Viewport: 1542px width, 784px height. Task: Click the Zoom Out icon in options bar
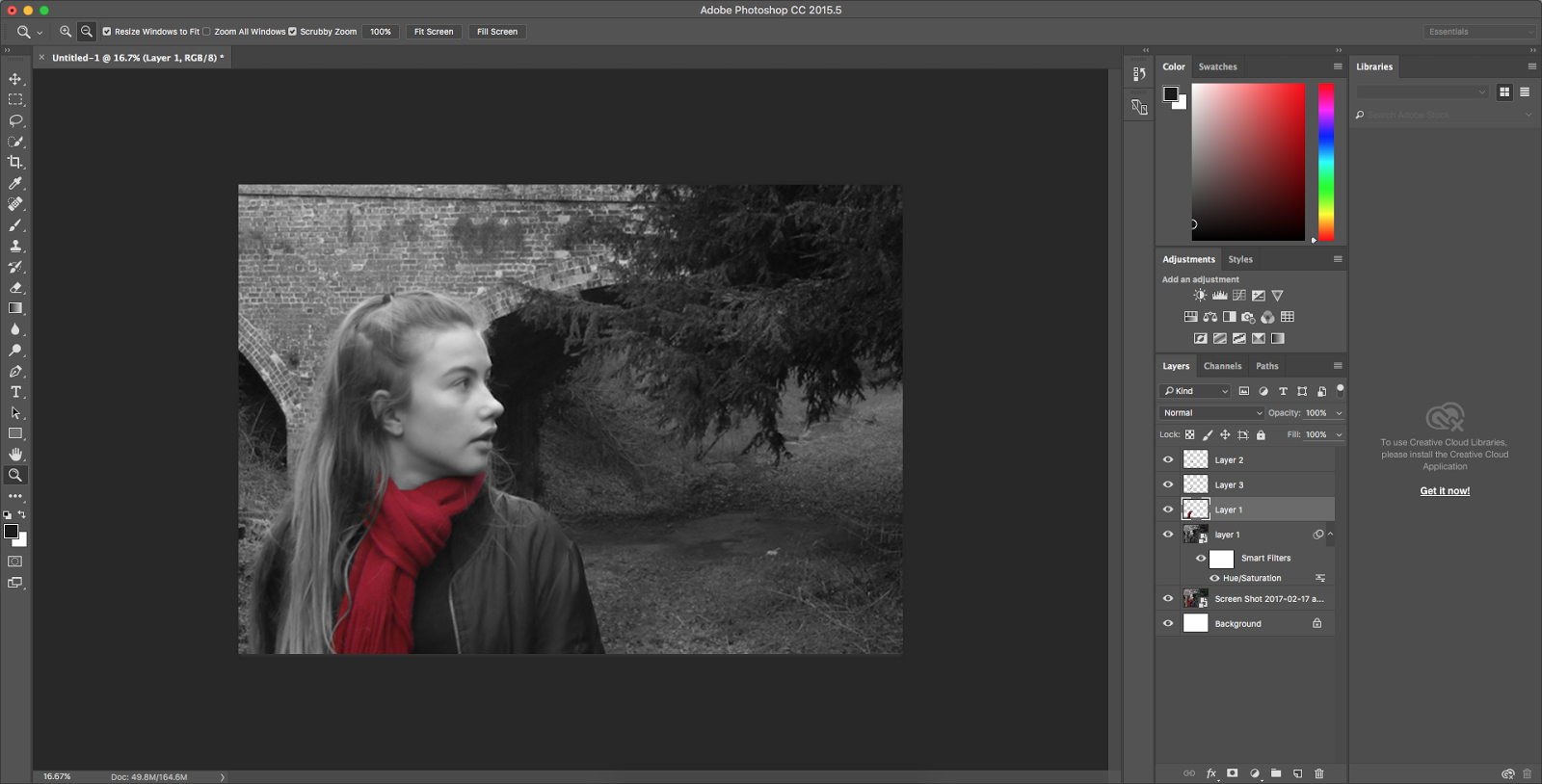pos(87,32)
